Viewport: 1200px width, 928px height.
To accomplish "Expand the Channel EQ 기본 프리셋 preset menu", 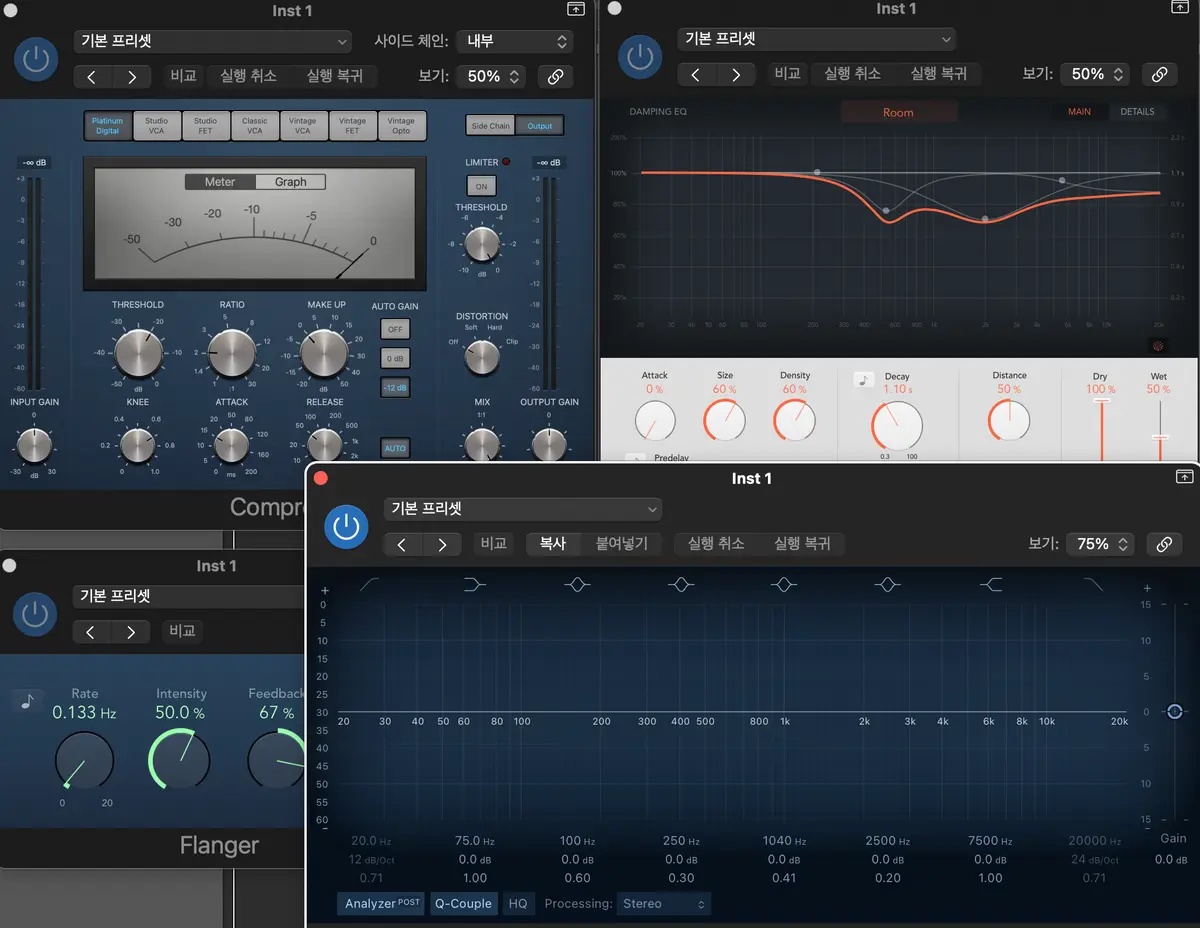I will coord(523,509).
